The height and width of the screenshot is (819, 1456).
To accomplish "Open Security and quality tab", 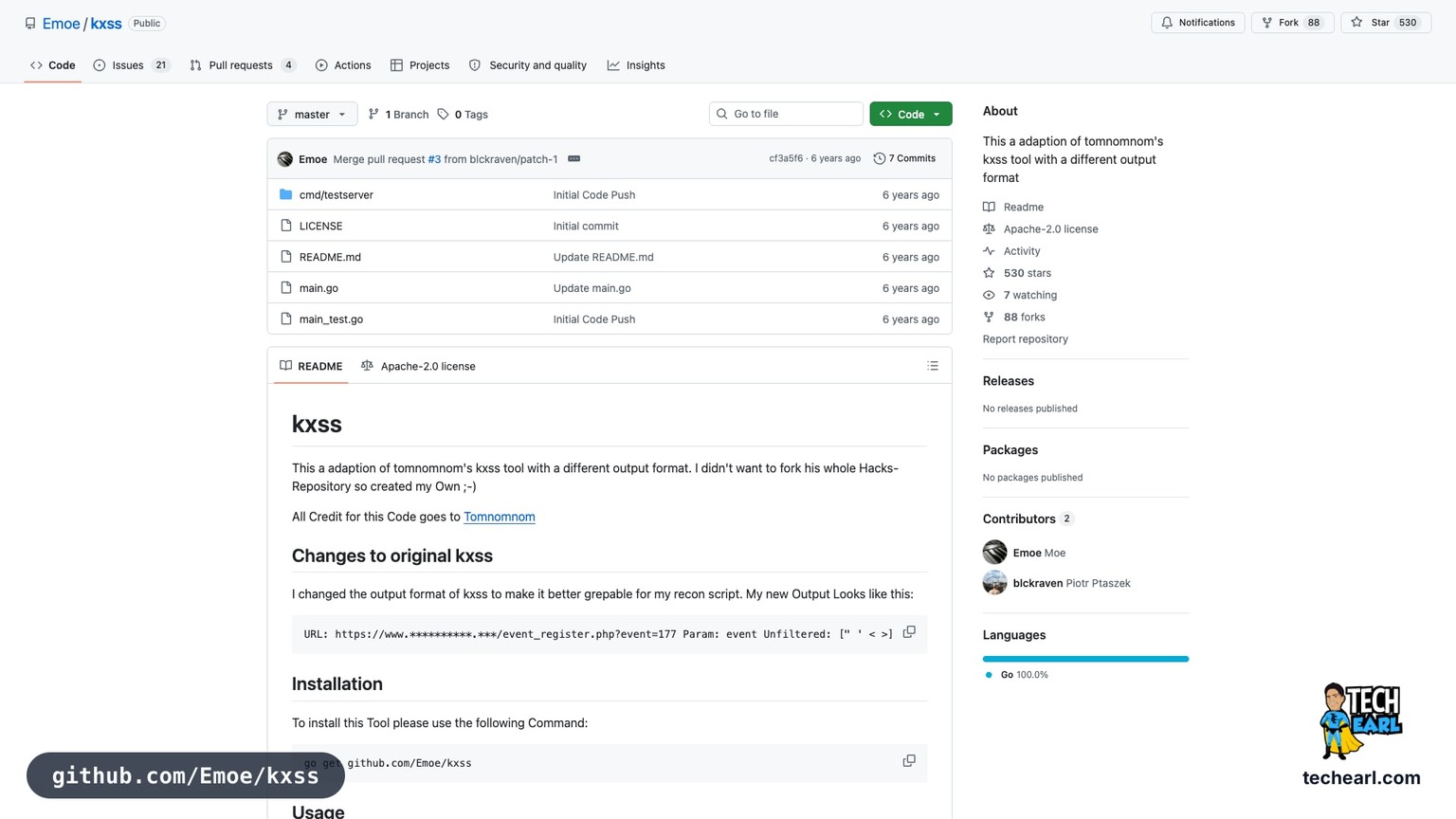I will click(528, 65).
